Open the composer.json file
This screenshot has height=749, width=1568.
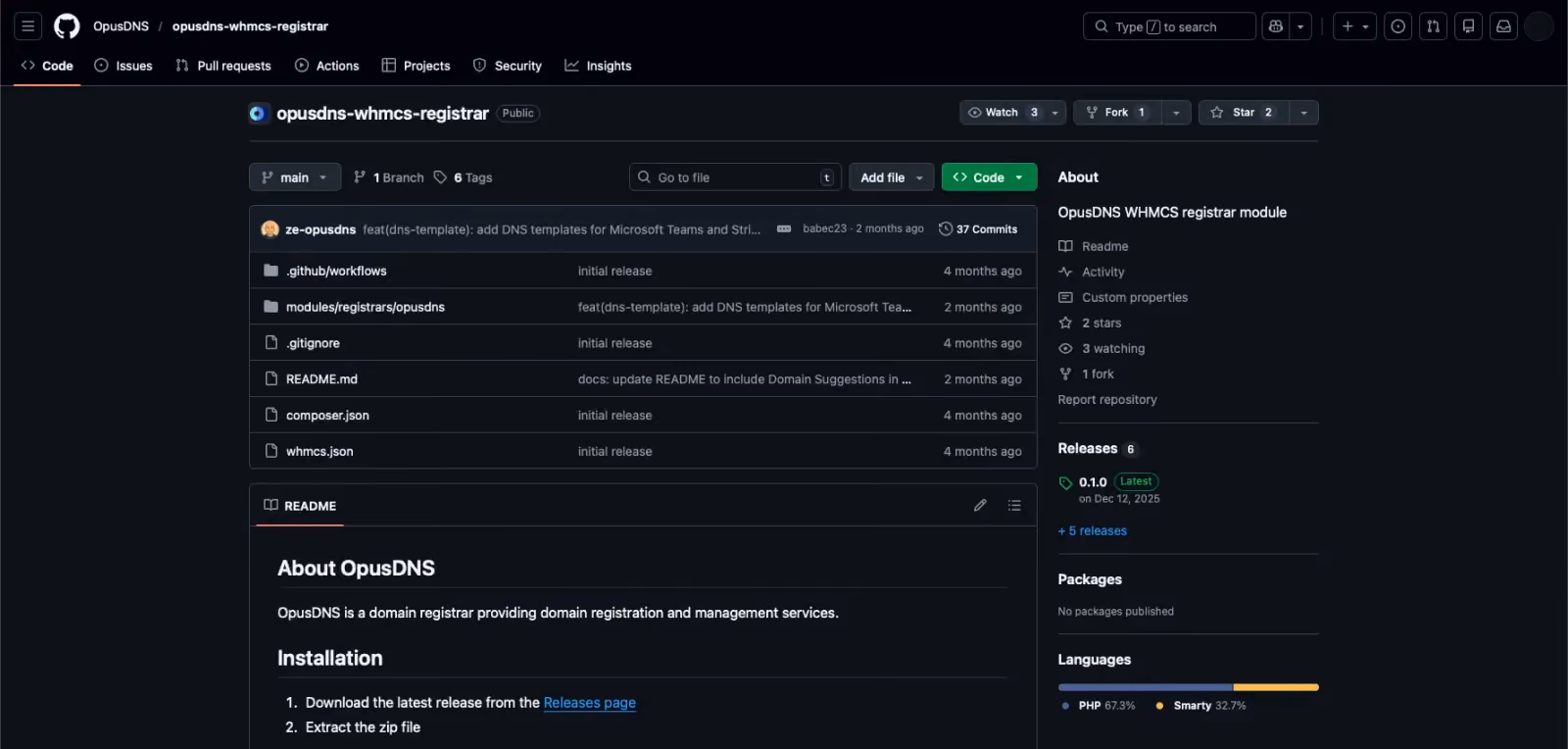click(x=327, y=416)
